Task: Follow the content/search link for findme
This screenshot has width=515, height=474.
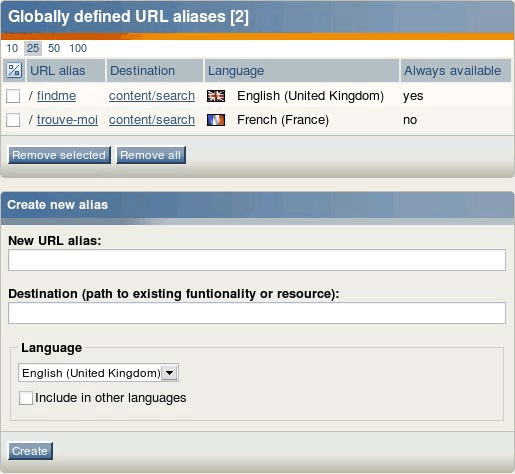Action: 152,96
